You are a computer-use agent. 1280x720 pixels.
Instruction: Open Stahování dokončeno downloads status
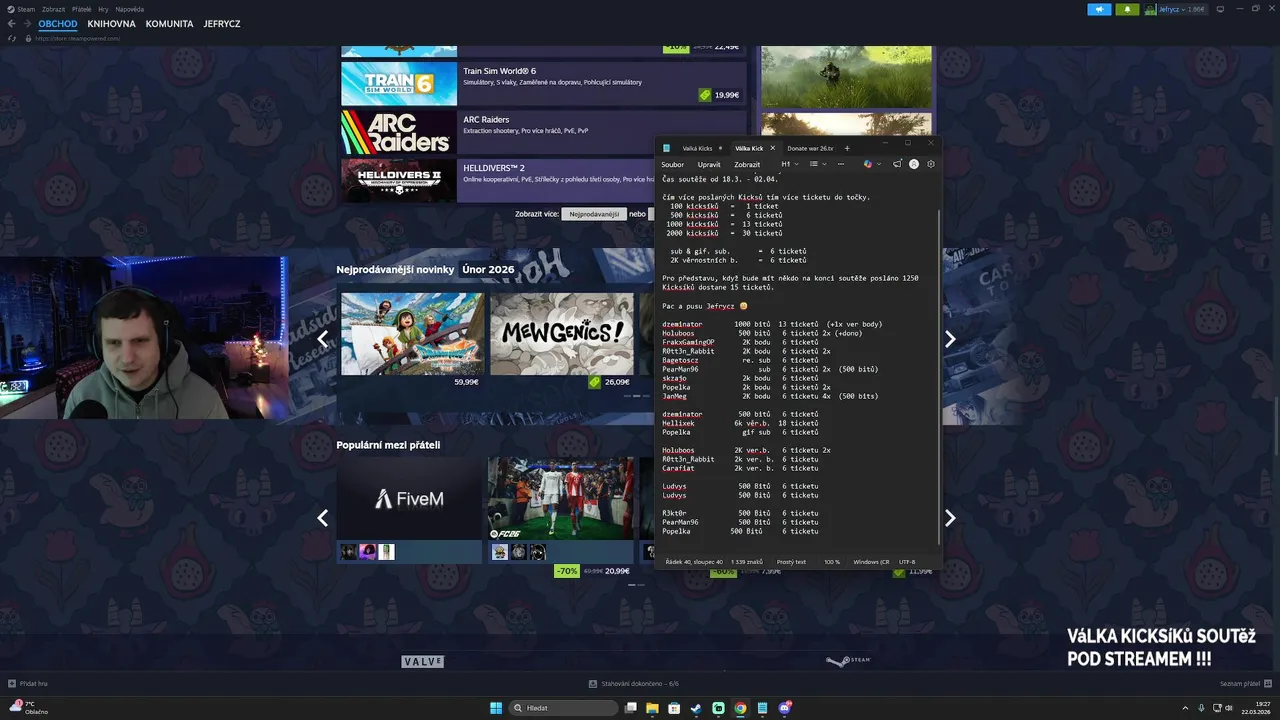coord(634,684)
